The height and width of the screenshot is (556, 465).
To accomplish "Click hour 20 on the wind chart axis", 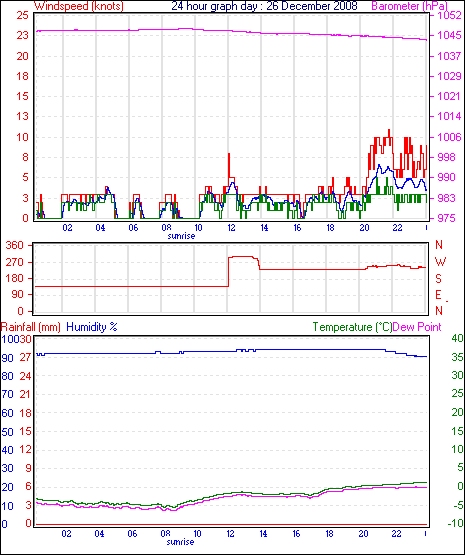I will tap(364, 228).
